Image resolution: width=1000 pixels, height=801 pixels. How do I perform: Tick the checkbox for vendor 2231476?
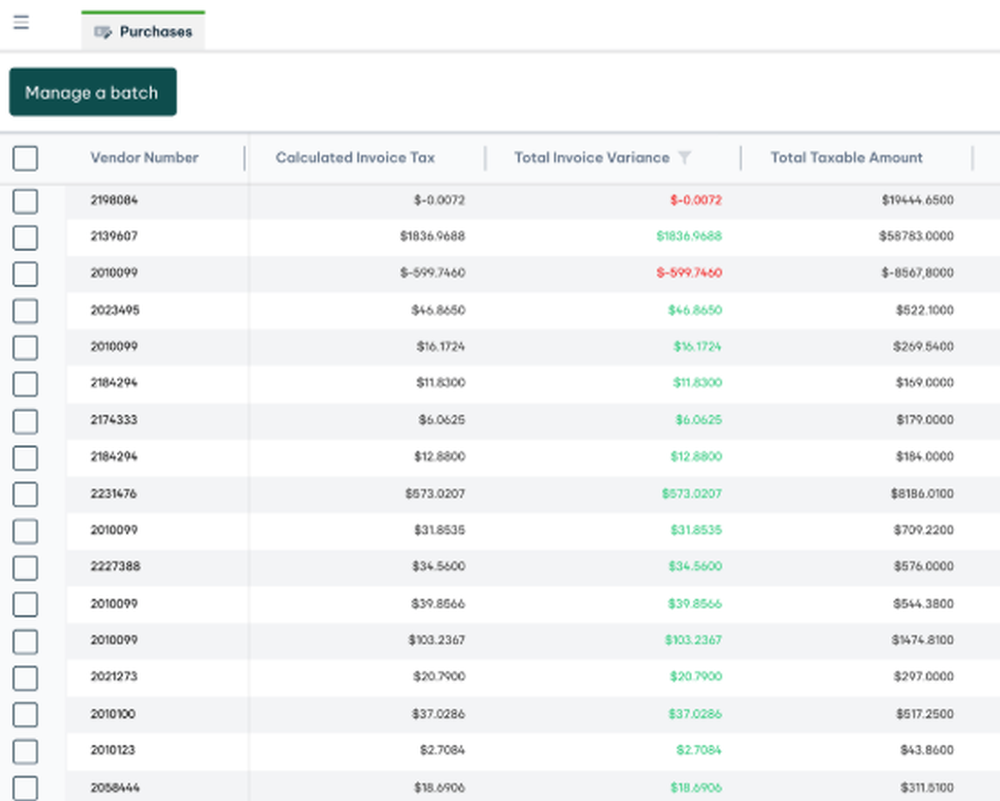(25, 494)
